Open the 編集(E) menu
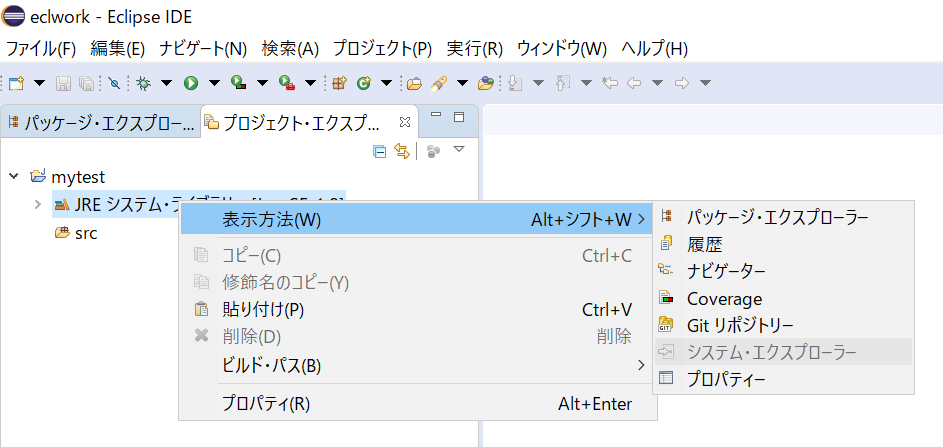Screen dimensions: 943x447 tap(118, 49)
